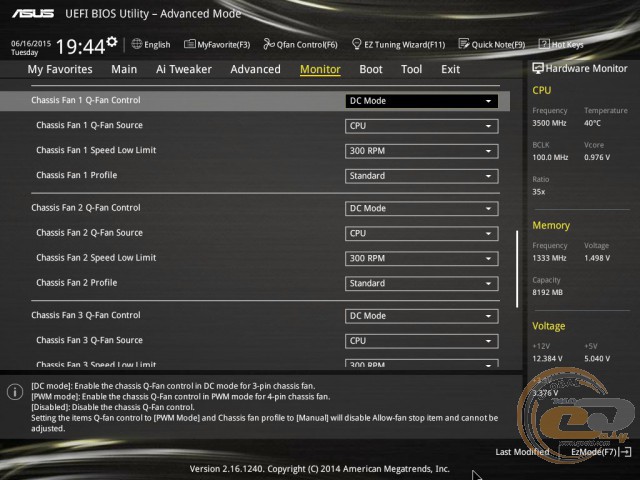Click CPU temperature value 40°C
This screenshot has height=480, width=640.
coord(592,123)
